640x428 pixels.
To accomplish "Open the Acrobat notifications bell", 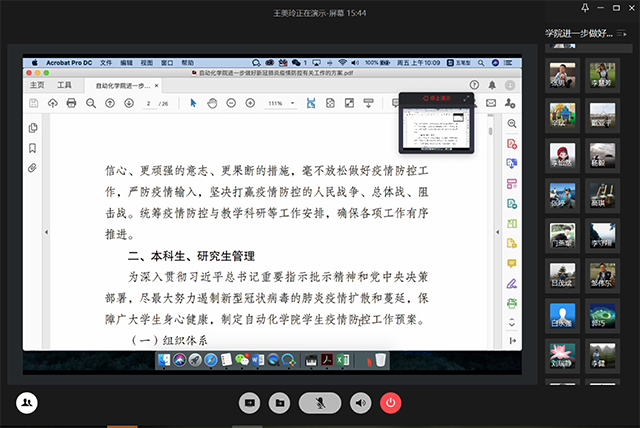I will (x=492, y=85).
